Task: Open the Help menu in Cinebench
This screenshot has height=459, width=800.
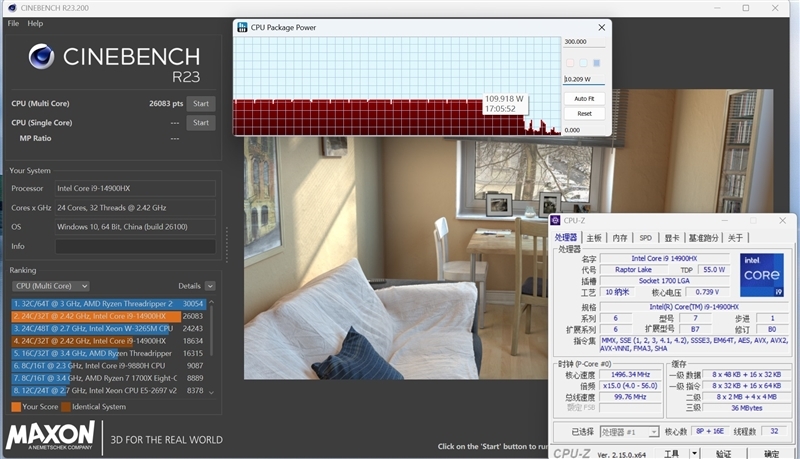Action: tap(35, 23)
